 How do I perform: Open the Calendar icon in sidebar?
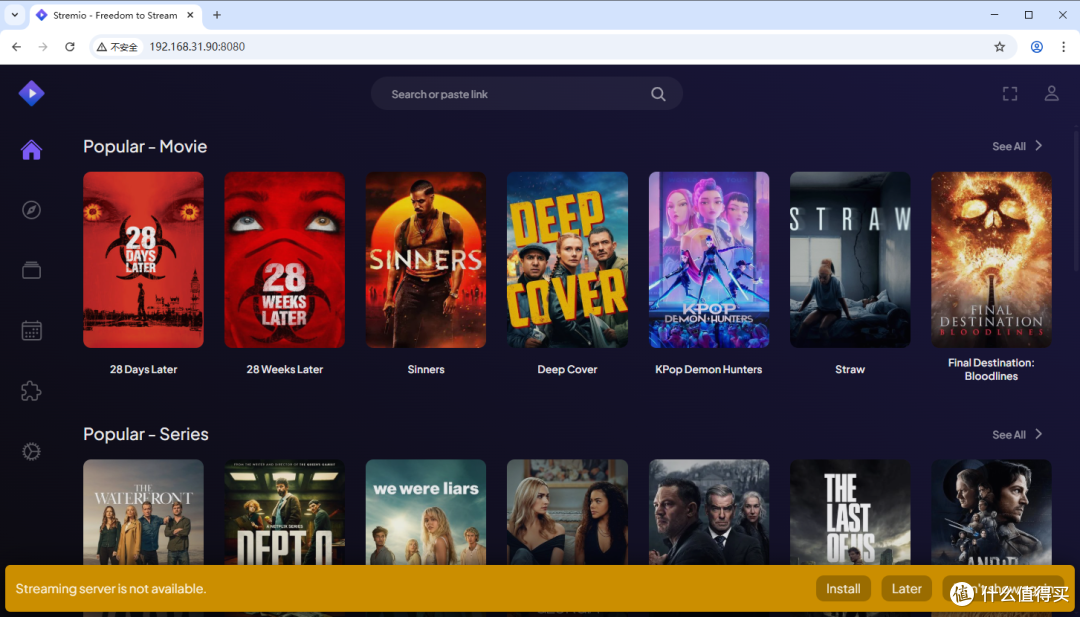pyautogui.click(x=31, y=331)
